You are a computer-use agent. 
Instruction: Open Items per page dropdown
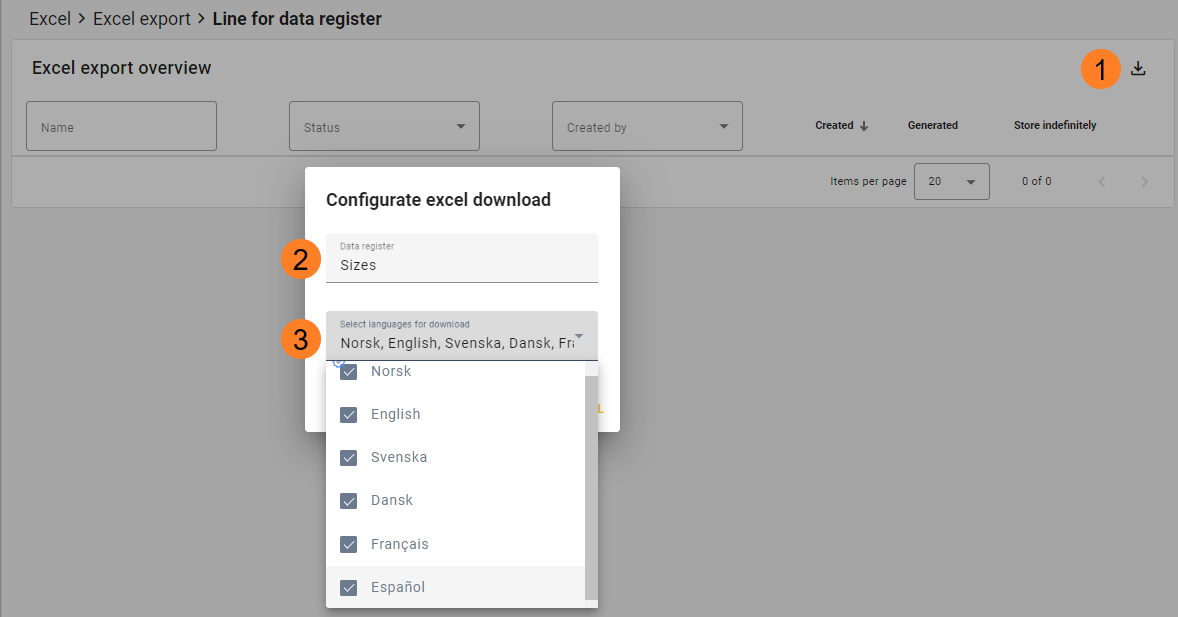[x=951, y=182]
